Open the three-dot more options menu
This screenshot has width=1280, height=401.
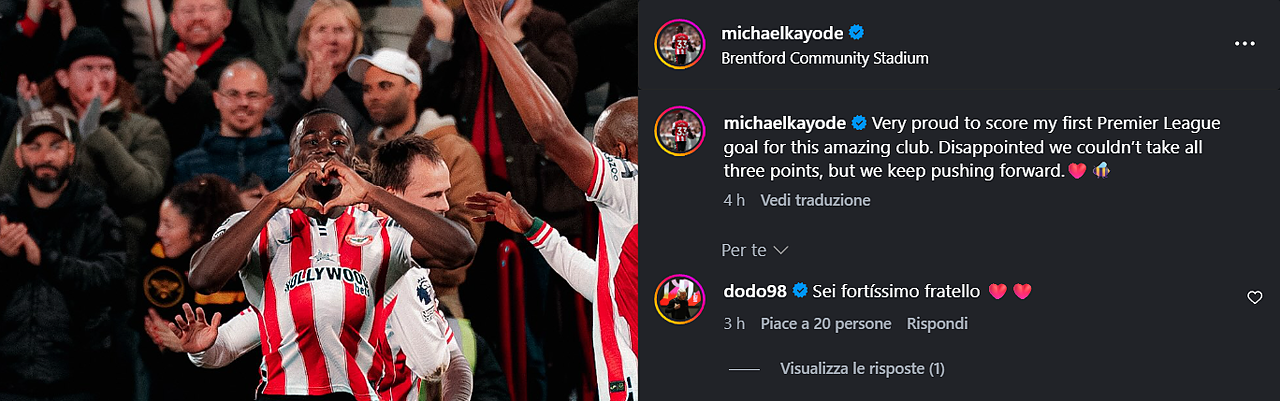[x=1244, y=44]
